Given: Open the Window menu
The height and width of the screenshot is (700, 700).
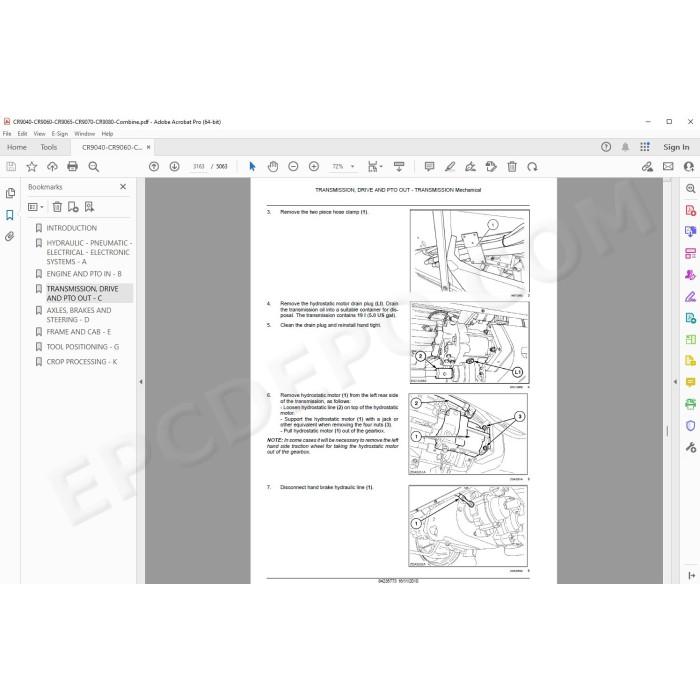Looking at the screenshot, I should [x=85, y=133].
